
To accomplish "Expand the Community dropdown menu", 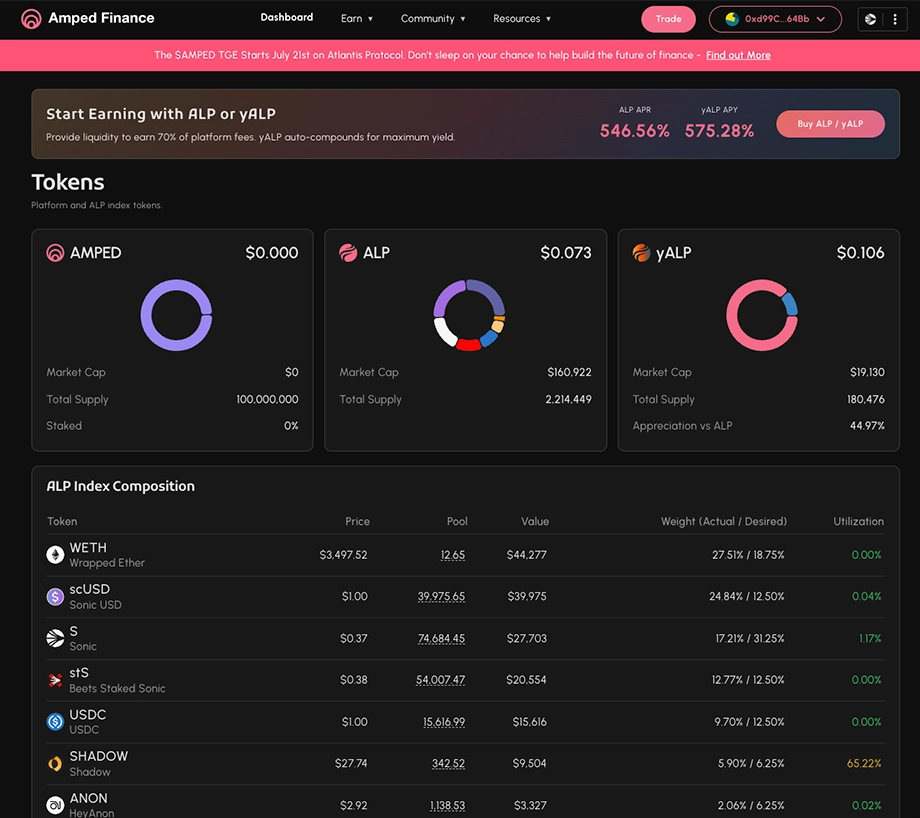I will pos(433,19).
